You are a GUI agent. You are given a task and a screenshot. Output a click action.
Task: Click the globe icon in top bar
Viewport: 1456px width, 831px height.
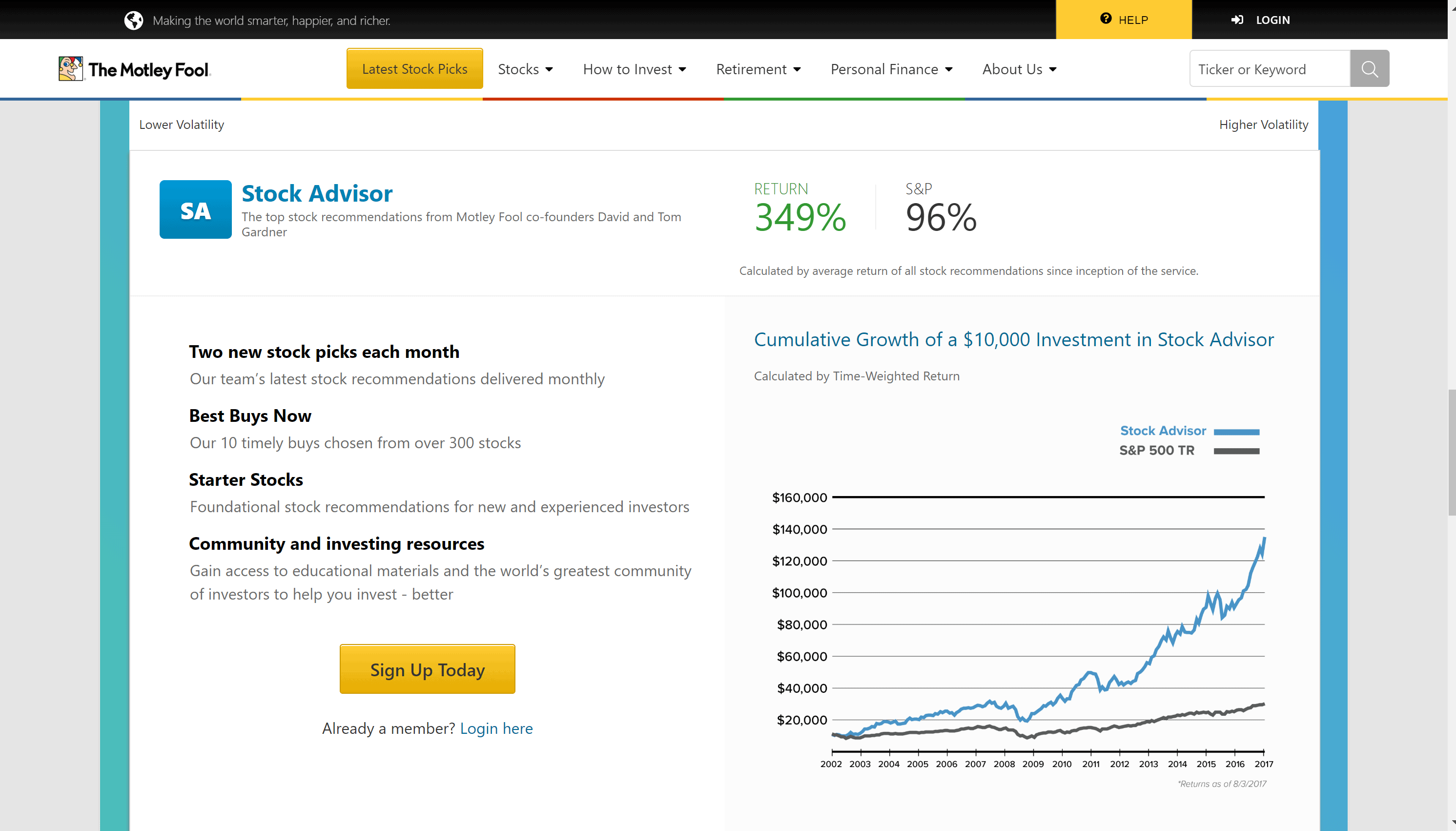coord(134,21)
